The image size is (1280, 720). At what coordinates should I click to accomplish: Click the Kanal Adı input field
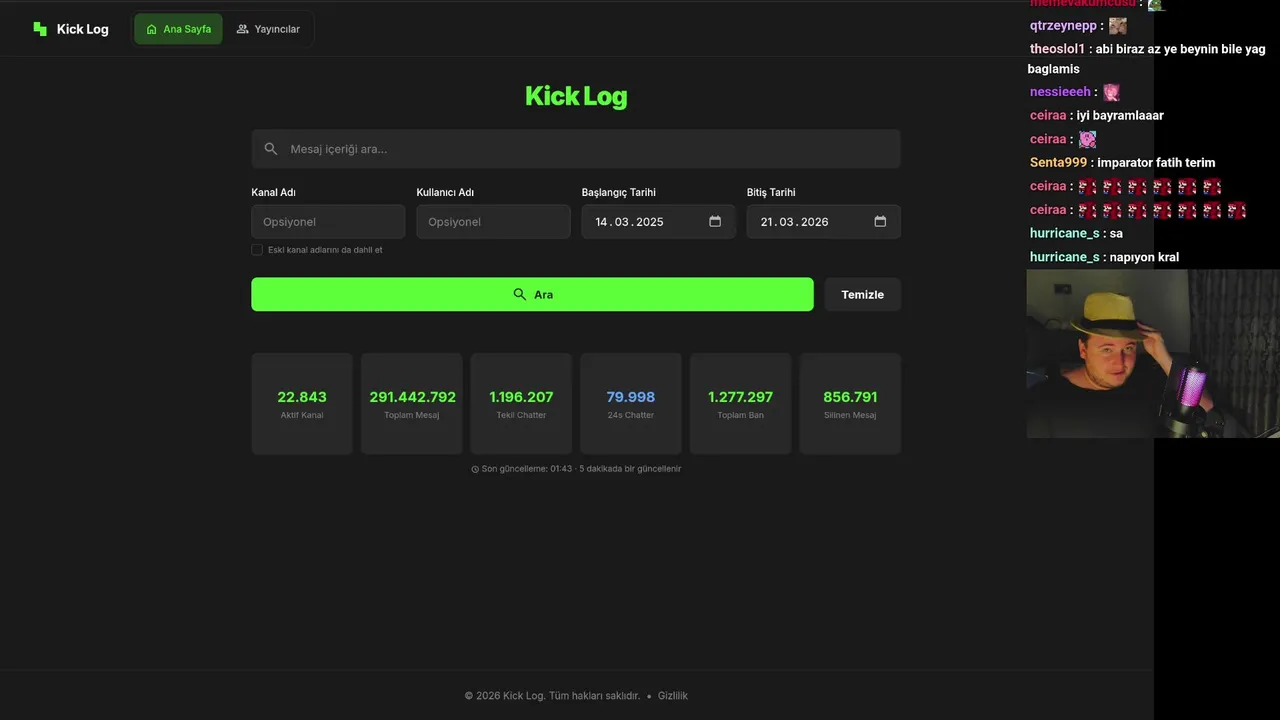[328, 222]
